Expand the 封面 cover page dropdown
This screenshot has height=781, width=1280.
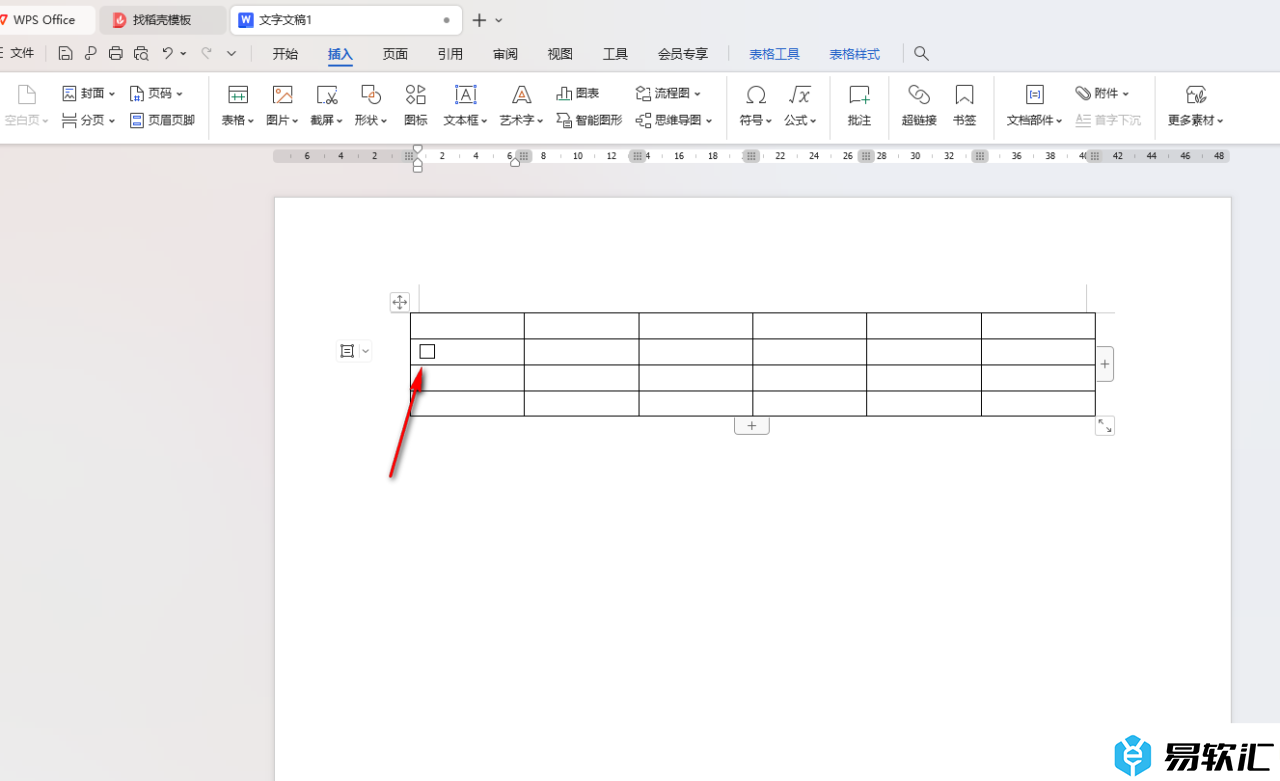tap(112, 94)
